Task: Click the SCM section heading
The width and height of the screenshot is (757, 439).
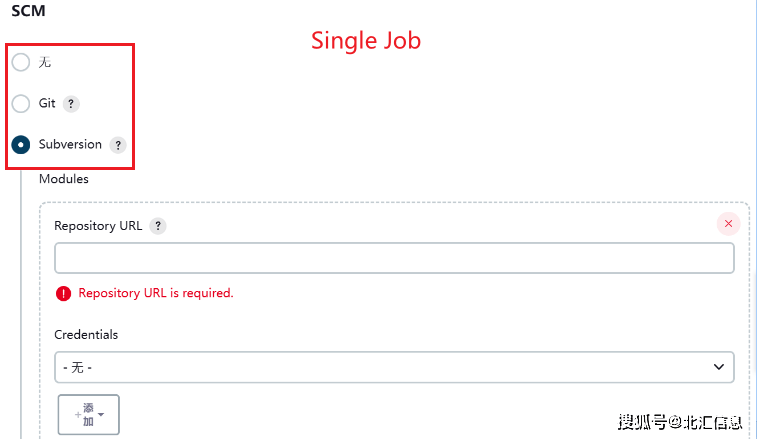Action: click(28, 11)
